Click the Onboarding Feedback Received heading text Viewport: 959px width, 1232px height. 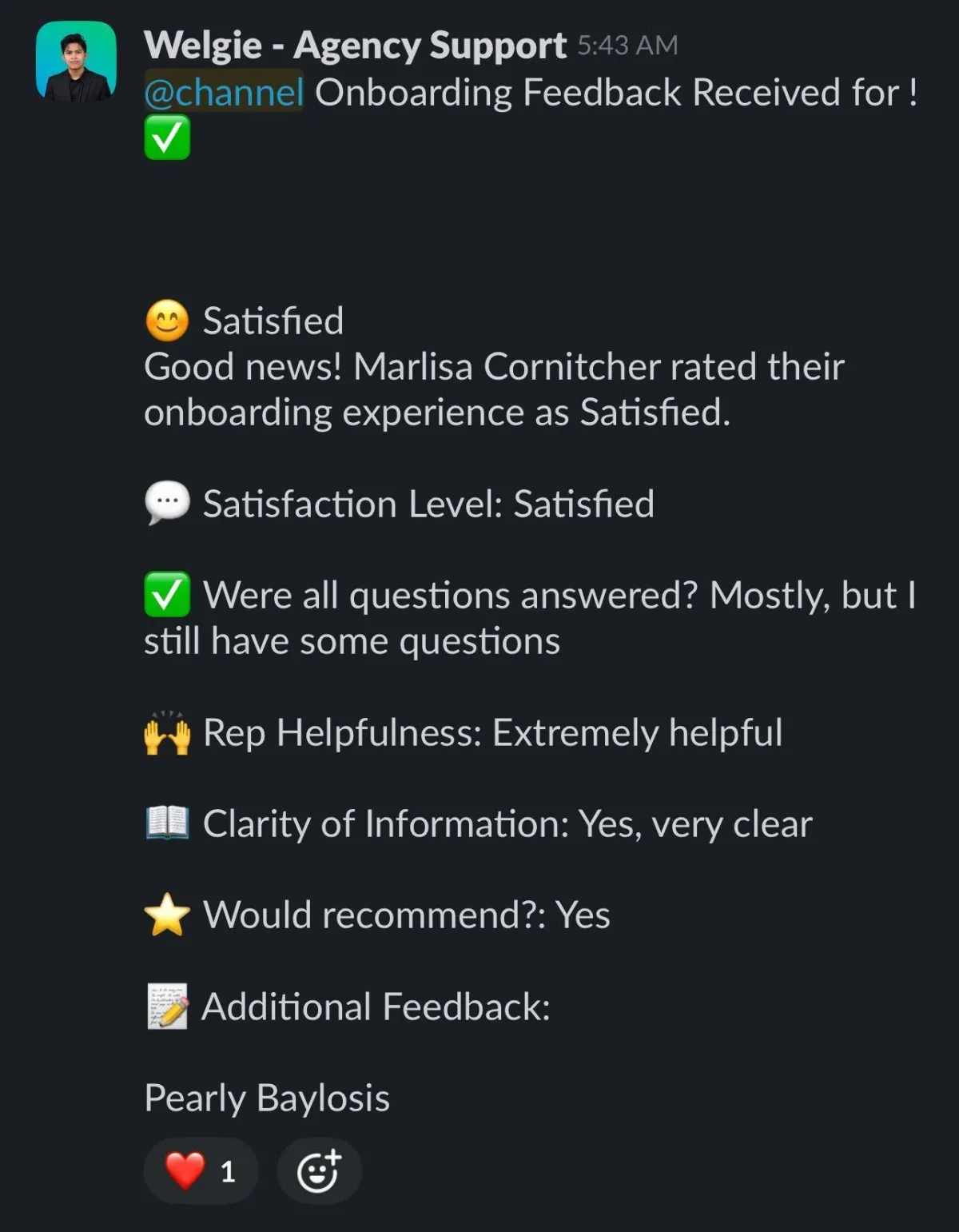point(616,93)
